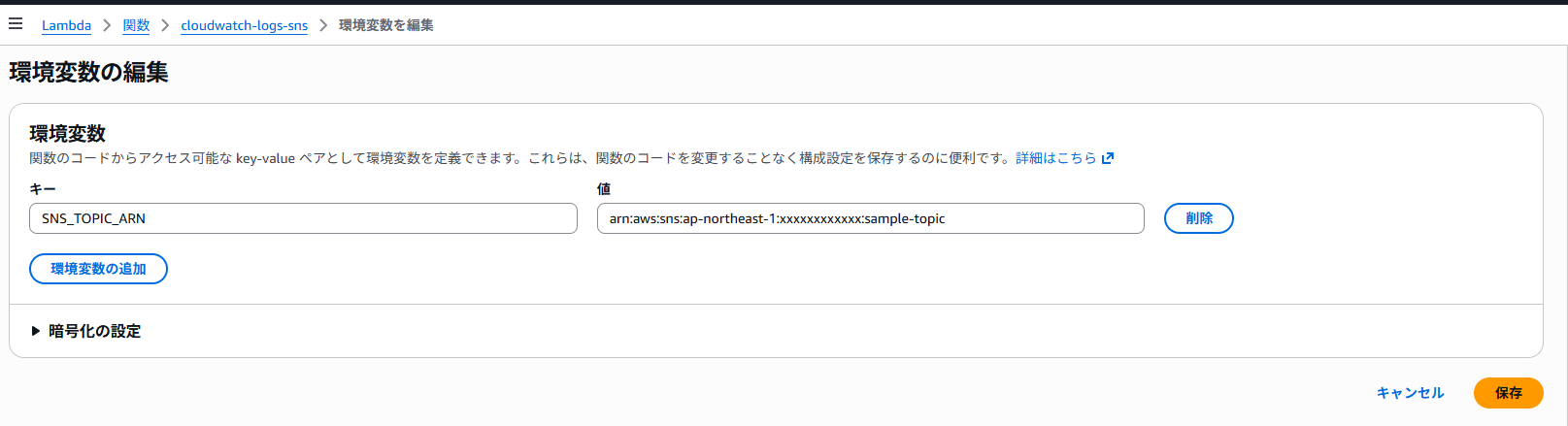
Task: Save changes with the 保存 button
Action: click(x=1508, y=393)
